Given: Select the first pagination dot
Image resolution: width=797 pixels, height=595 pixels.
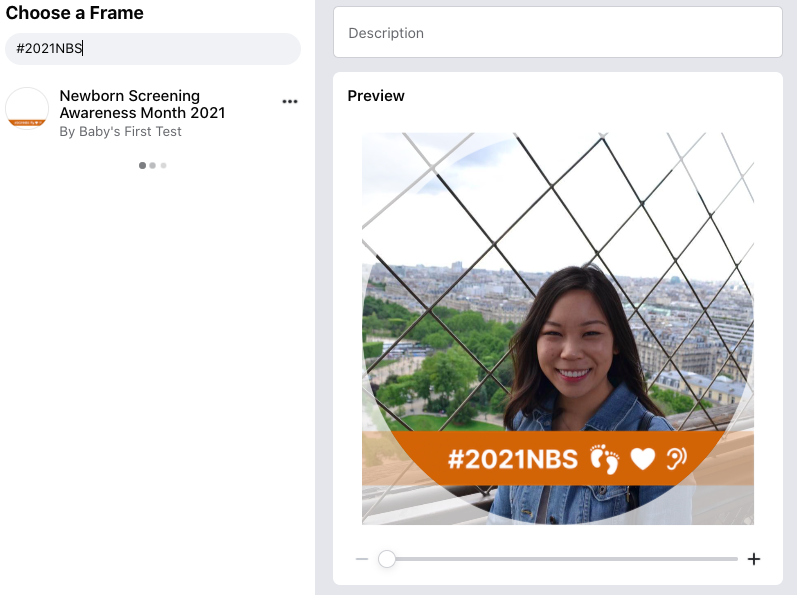Looking at the screenshot, I should 142,165.
